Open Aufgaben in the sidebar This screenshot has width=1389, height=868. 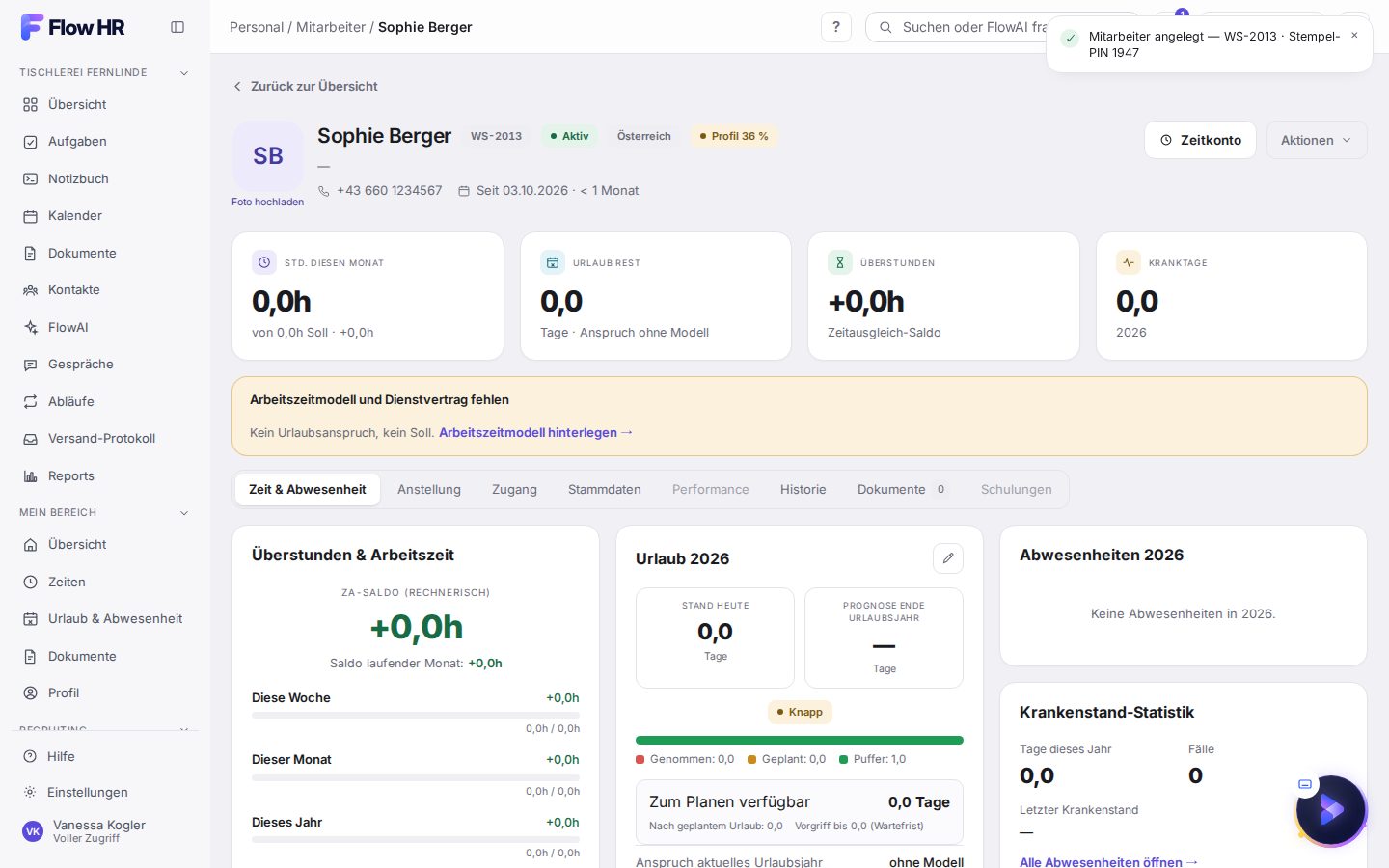(105, 142)
